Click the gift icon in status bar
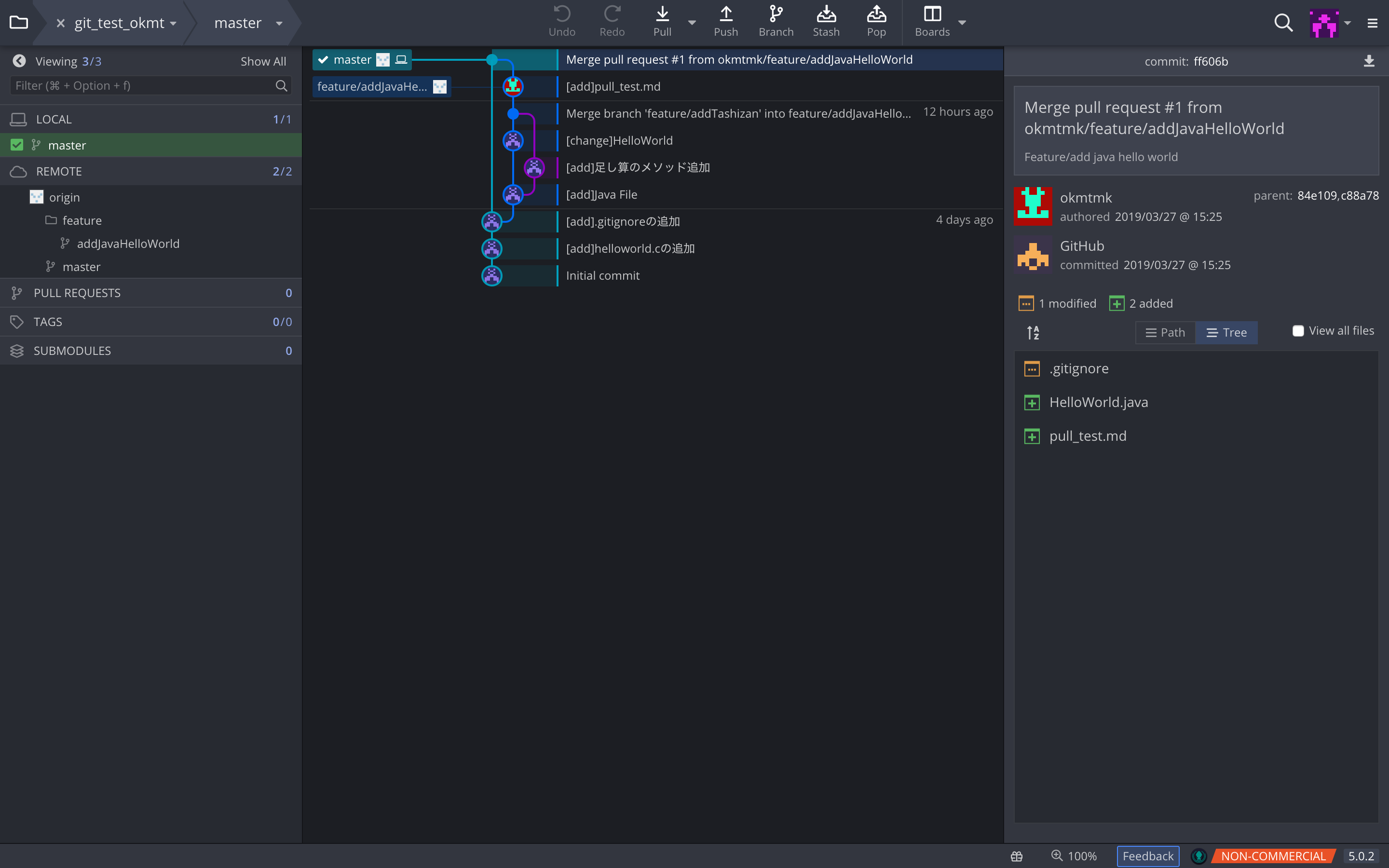The height and width of the screenshot is (868, 1389). (x=1017, y=856)
